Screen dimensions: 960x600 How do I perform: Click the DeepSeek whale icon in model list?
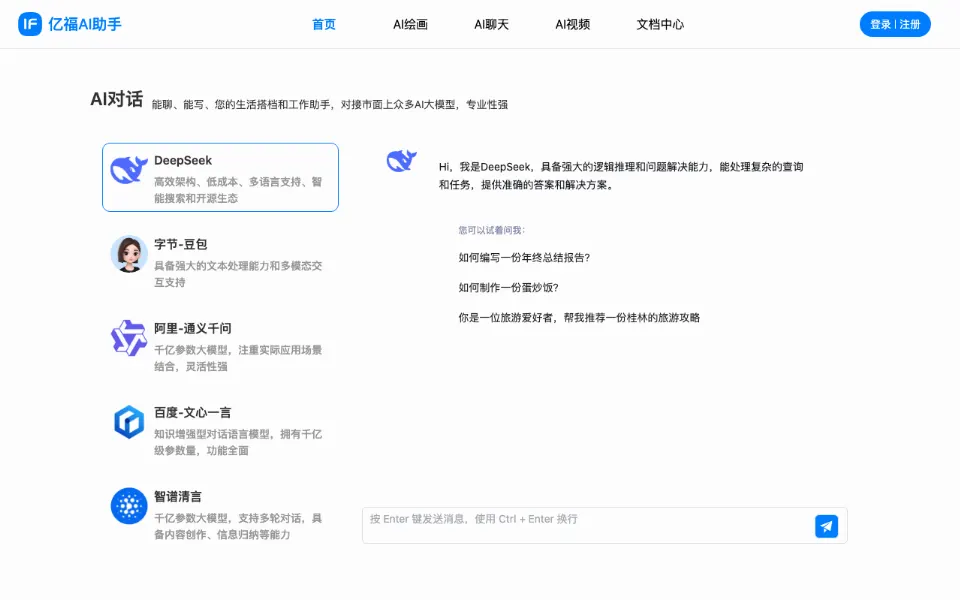click(129, 170)
